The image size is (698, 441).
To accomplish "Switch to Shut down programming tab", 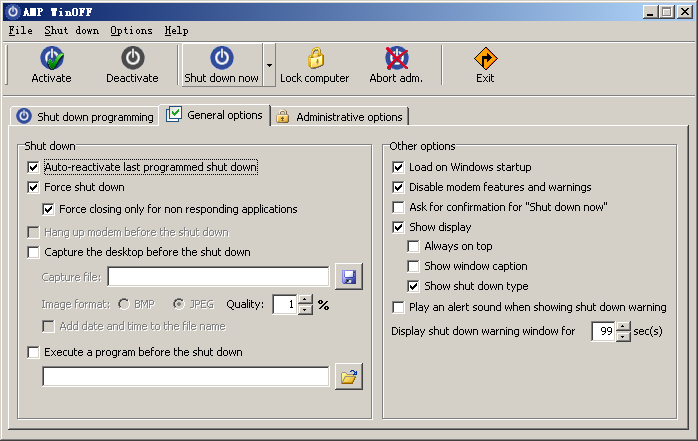I will [x=85, y=117].
